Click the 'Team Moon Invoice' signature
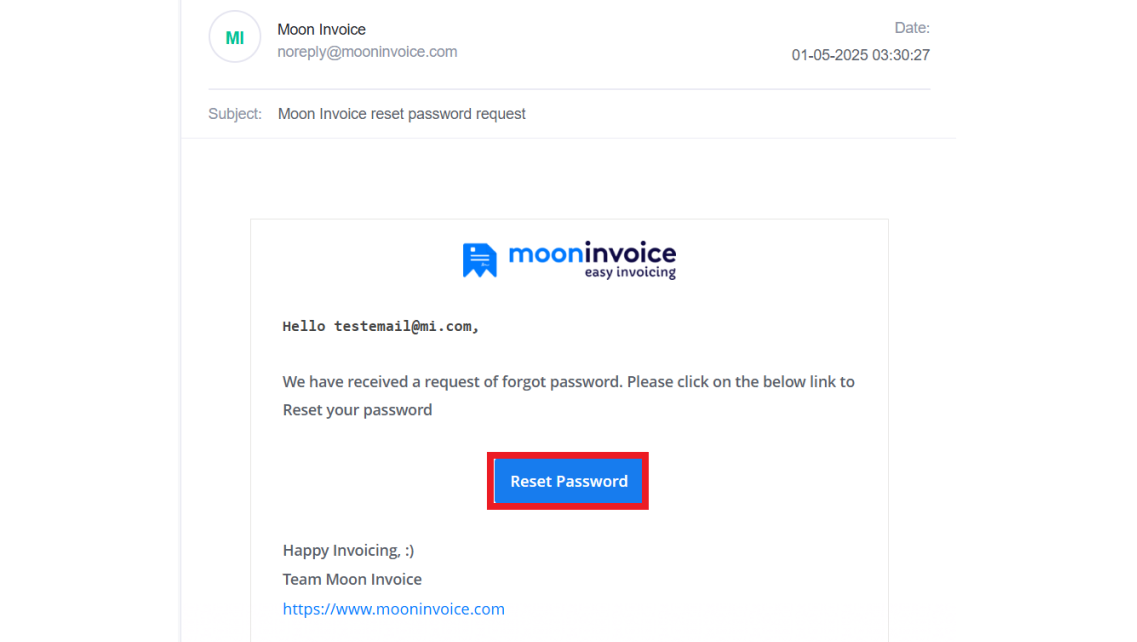1137x642 pixels. pos(352,580)
